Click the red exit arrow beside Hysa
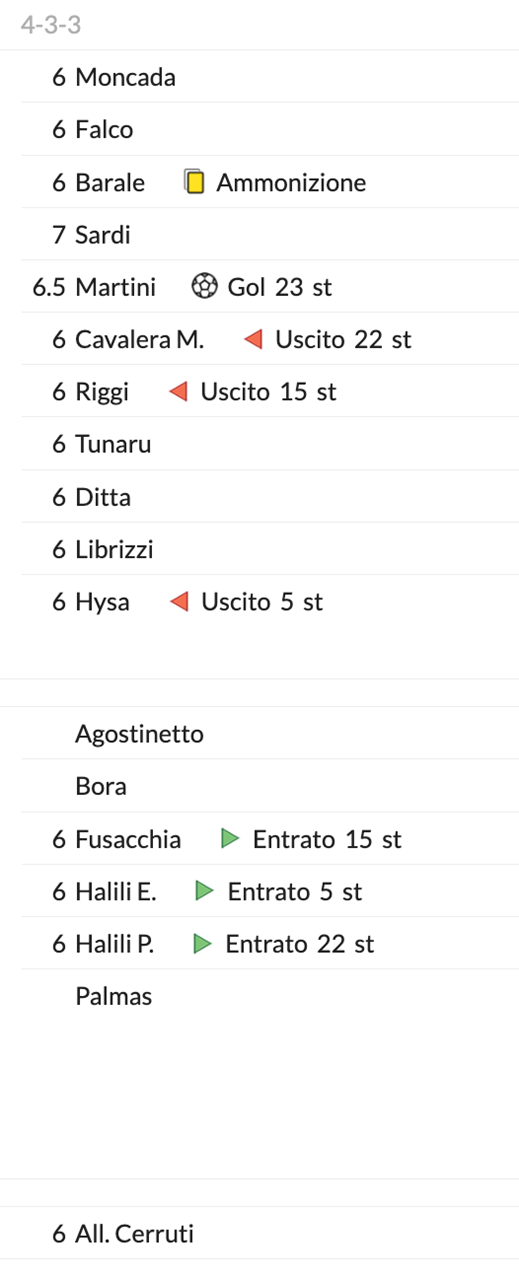The width and height of the screenshot is (519, 1280). point(179,602)
